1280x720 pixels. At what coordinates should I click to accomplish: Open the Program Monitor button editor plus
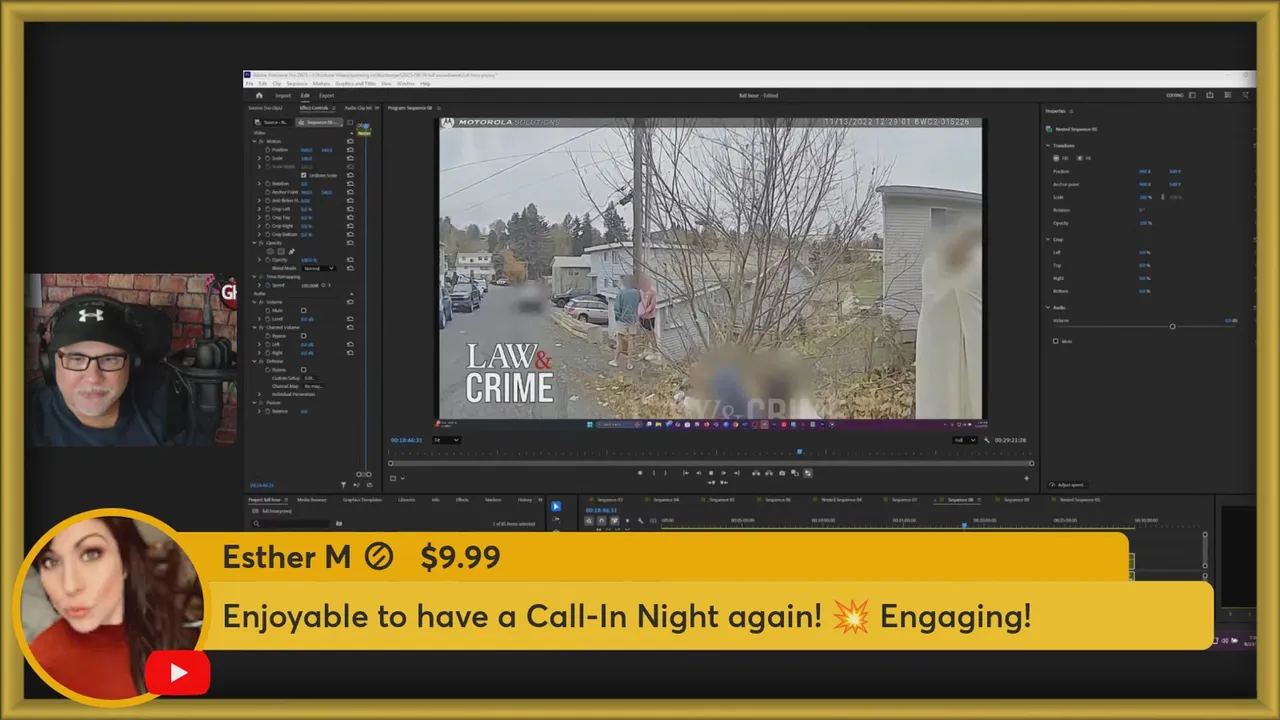[1027, 478]
